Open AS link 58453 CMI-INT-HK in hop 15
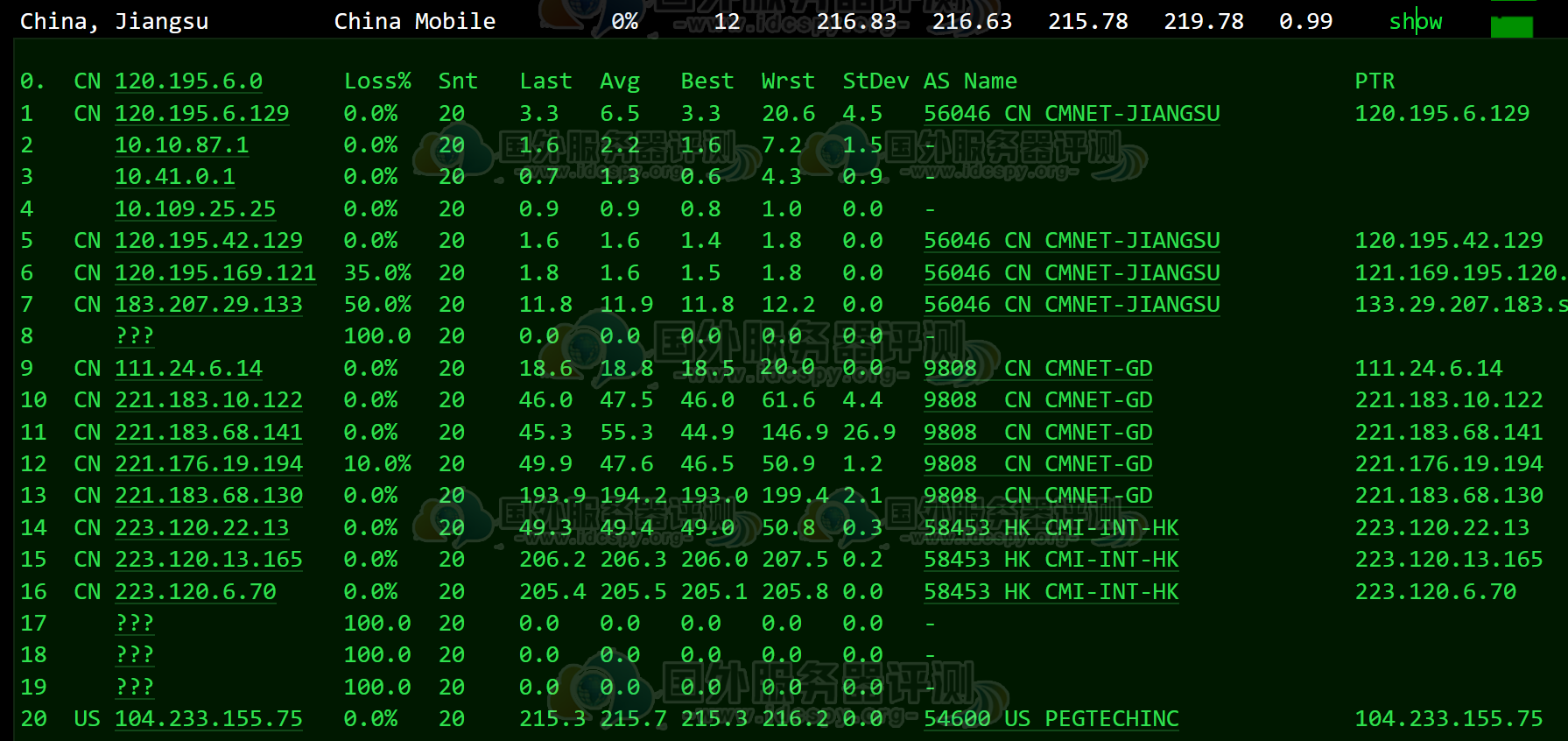The width and height of the screenshot is (1568, 741). click(1051, 560)
